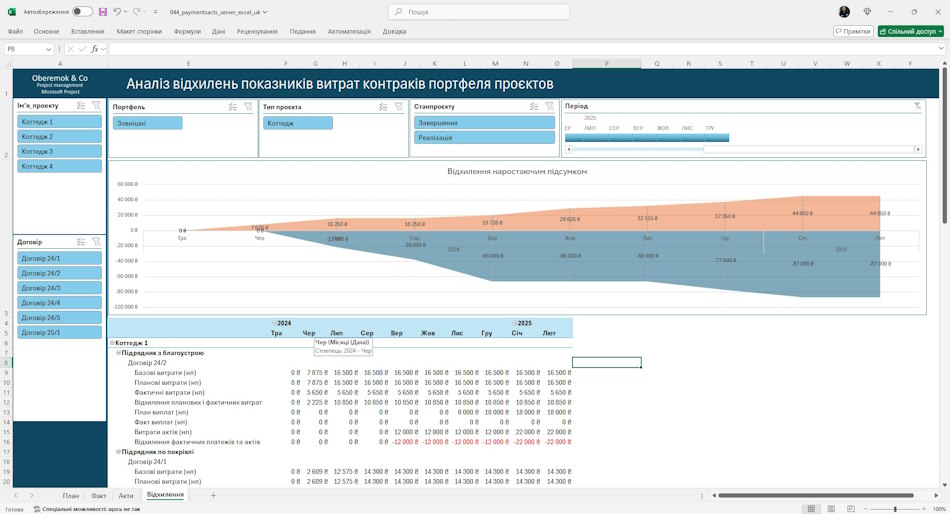This screenshot has height=514, width=950.
Task: Clear the Період timeline filter
Action: click(x=917, y=106)
